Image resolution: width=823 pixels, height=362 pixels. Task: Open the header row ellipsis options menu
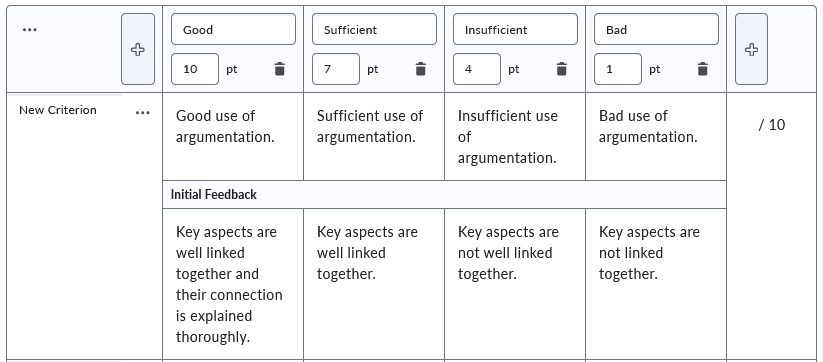click(30, 30)
